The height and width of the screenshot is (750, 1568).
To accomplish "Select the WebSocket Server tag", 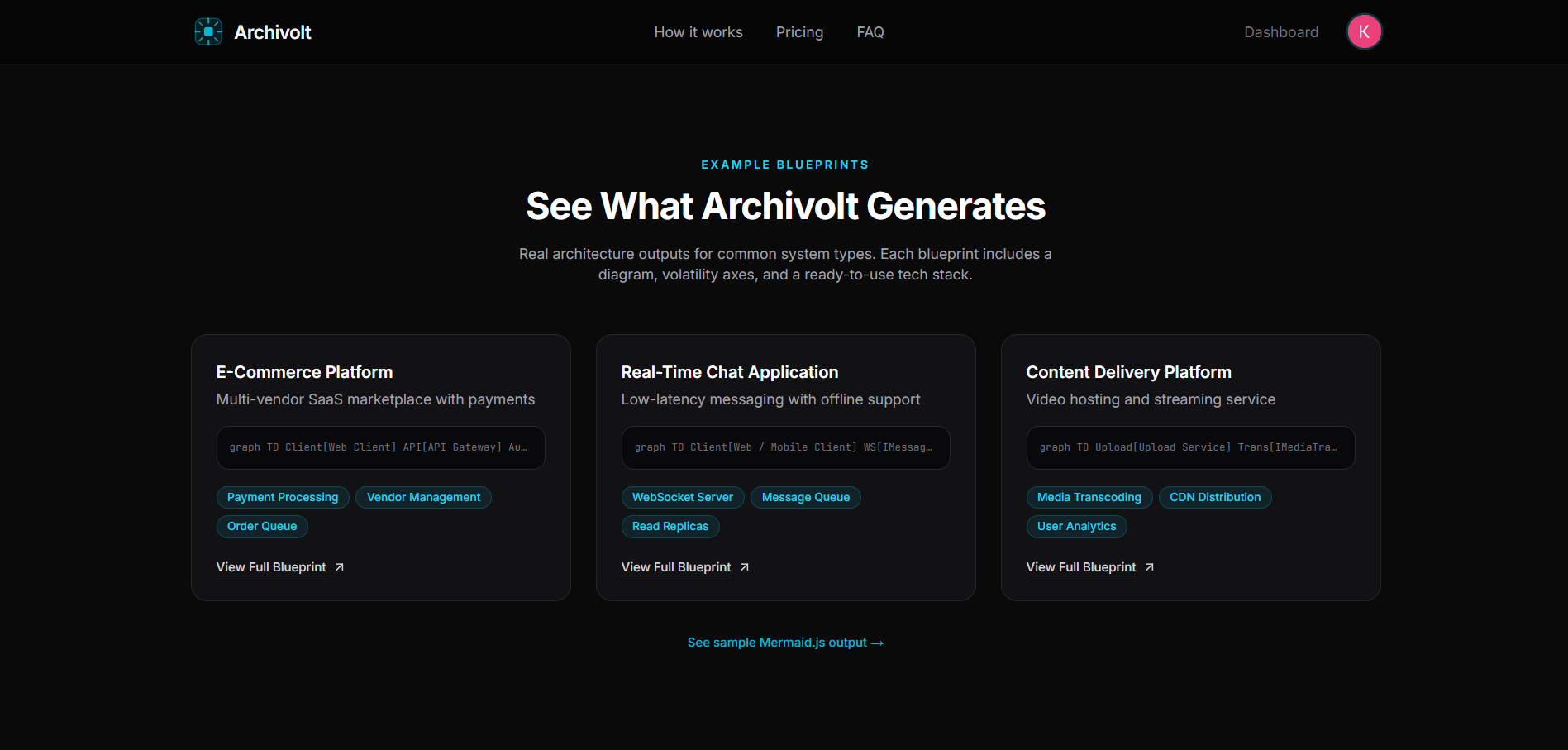I will (x=683, y=498).
